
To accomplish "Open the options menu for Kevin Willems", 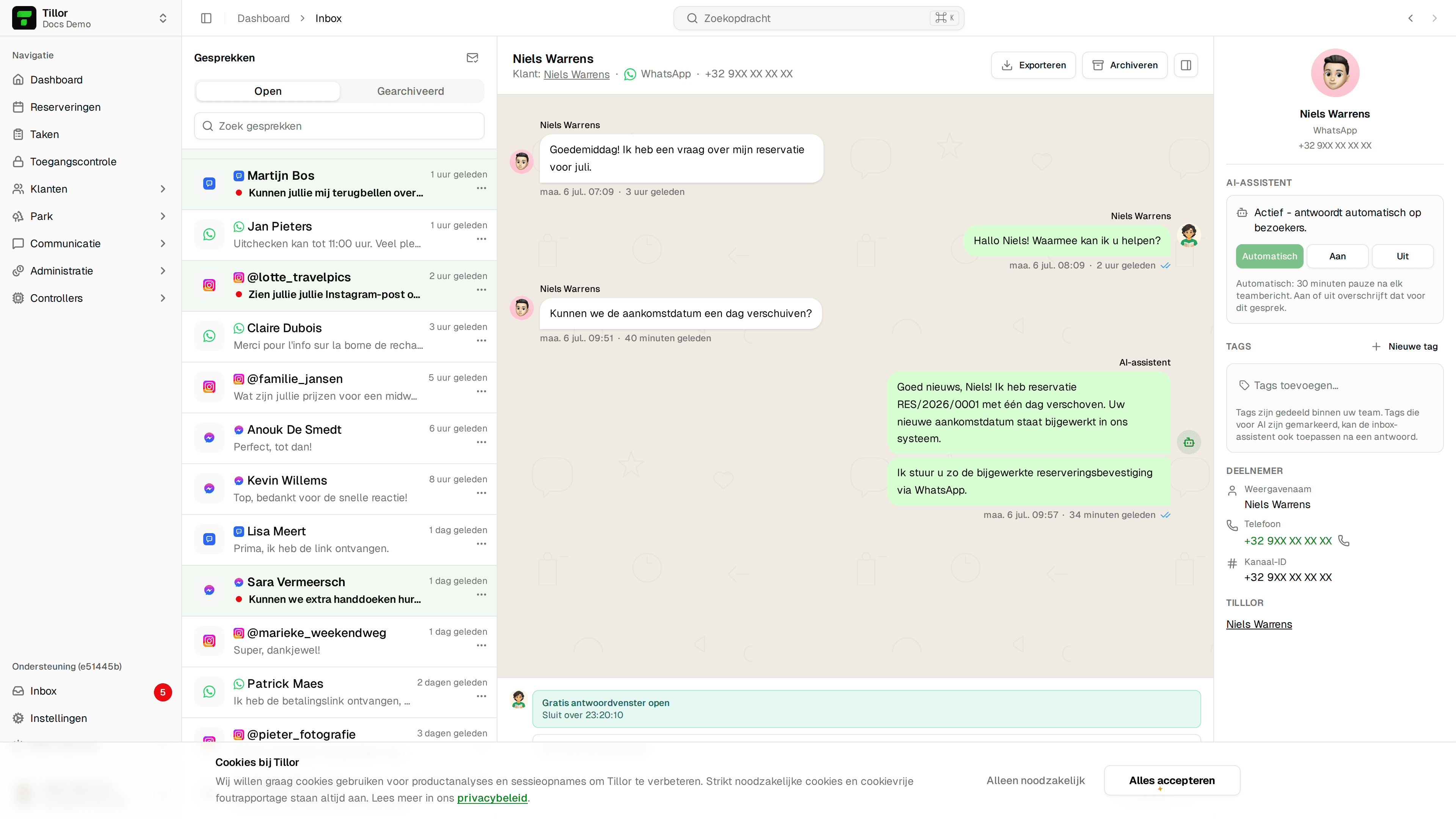I will [x=481, y=493].
